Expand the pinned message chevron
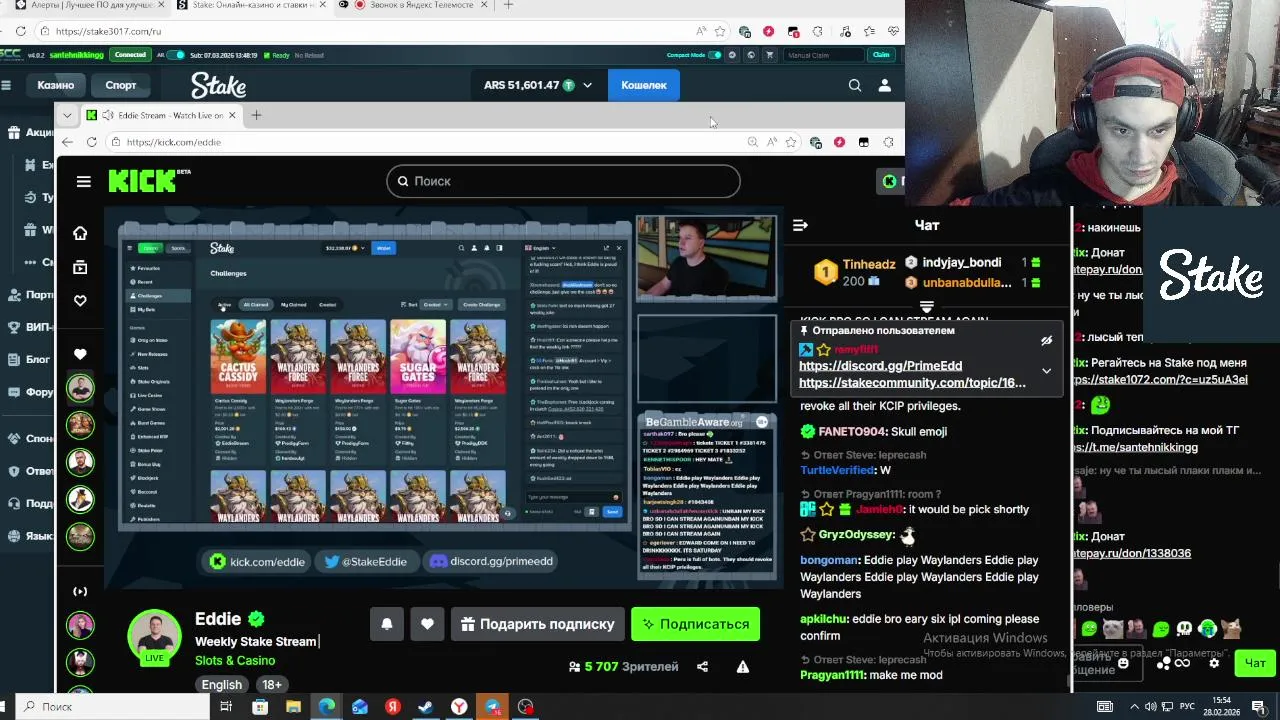Viewport: 1280px width, 720px height. [x=1046, y=371]
